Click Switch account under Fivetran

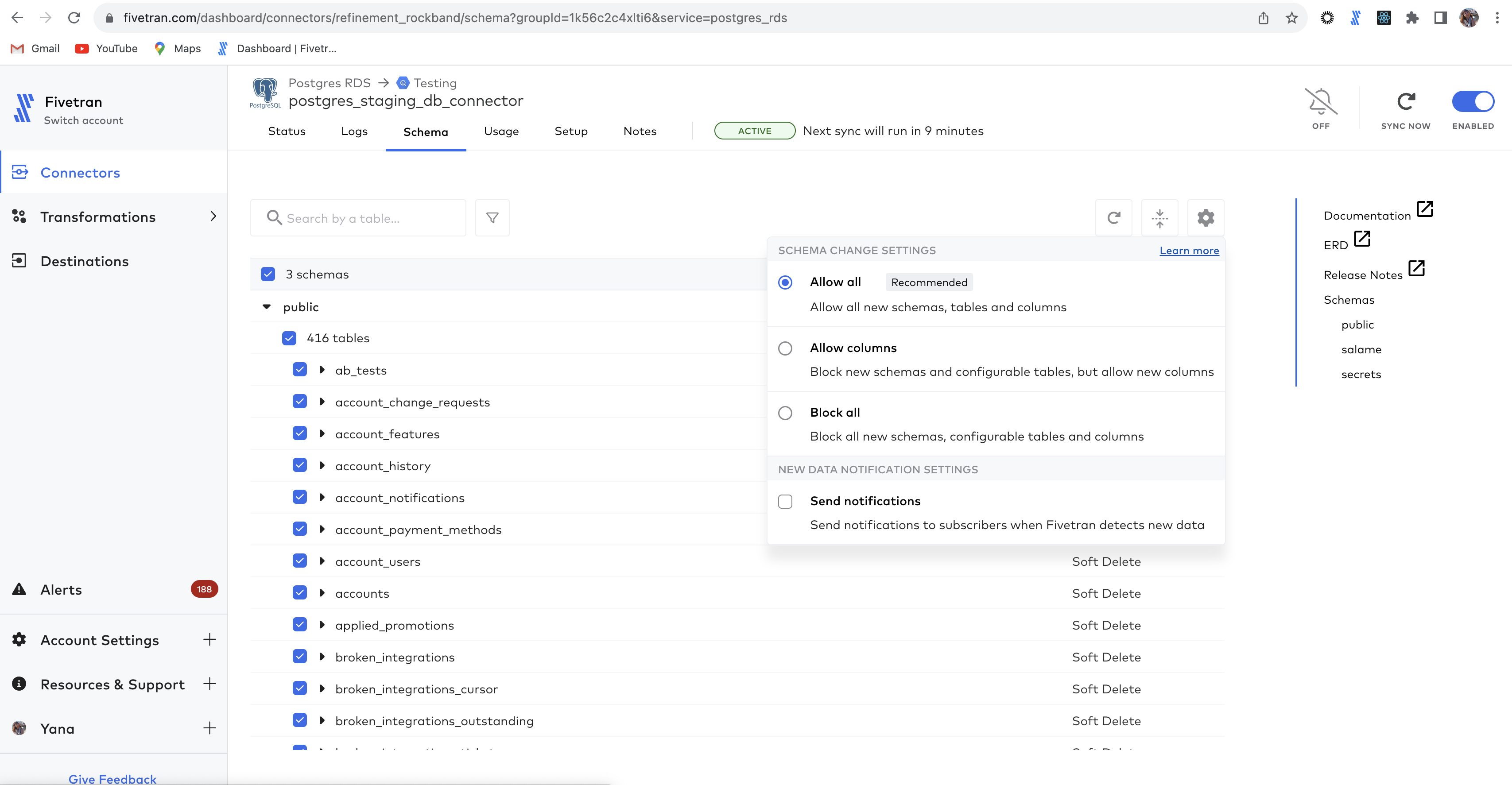point(83,120)
